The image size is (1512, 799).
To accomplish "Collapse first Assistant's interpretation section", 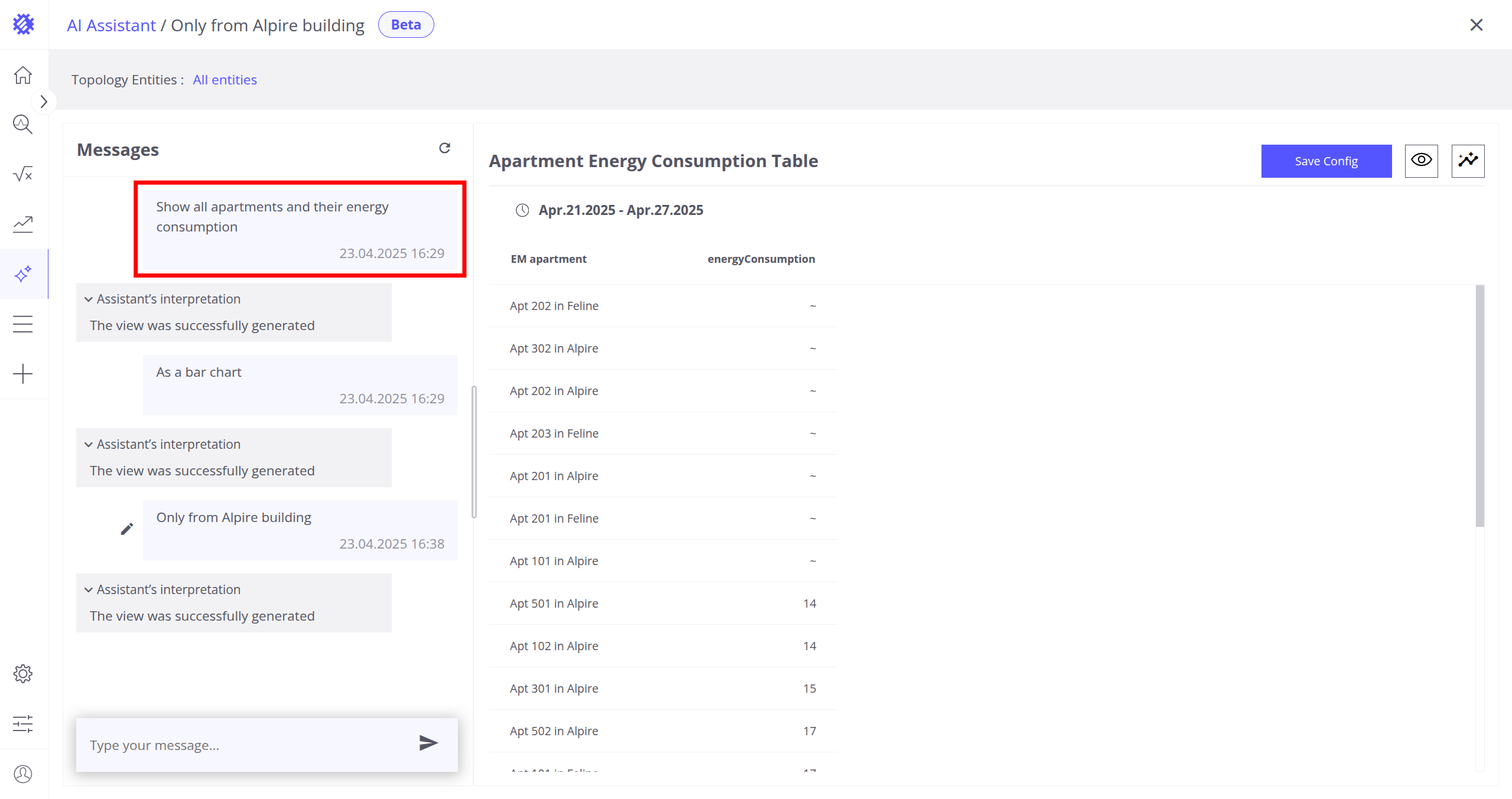I will pos(89,299).
